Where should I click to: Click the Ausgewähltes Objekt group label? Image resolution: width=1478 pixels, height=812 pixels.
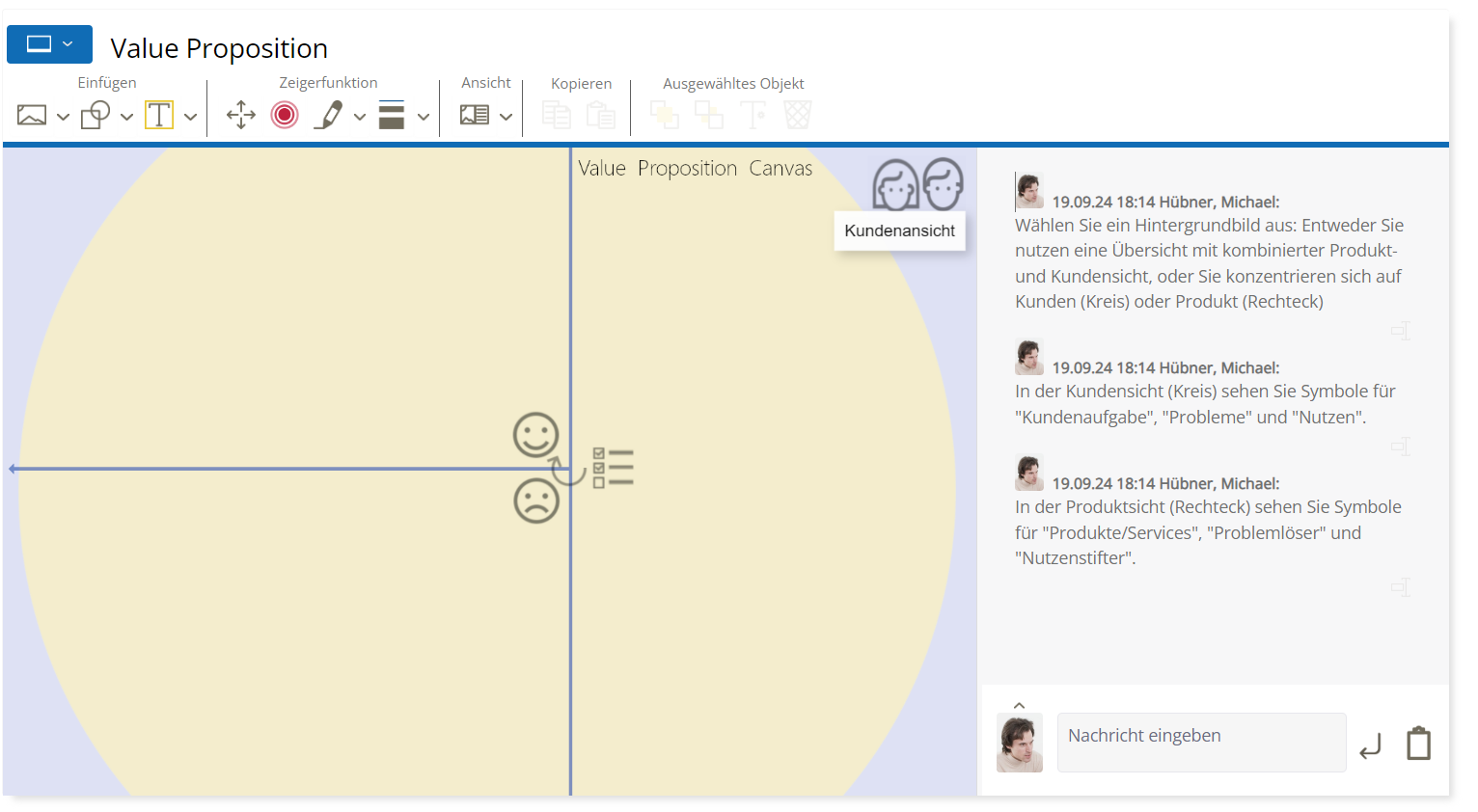point(733,84)
